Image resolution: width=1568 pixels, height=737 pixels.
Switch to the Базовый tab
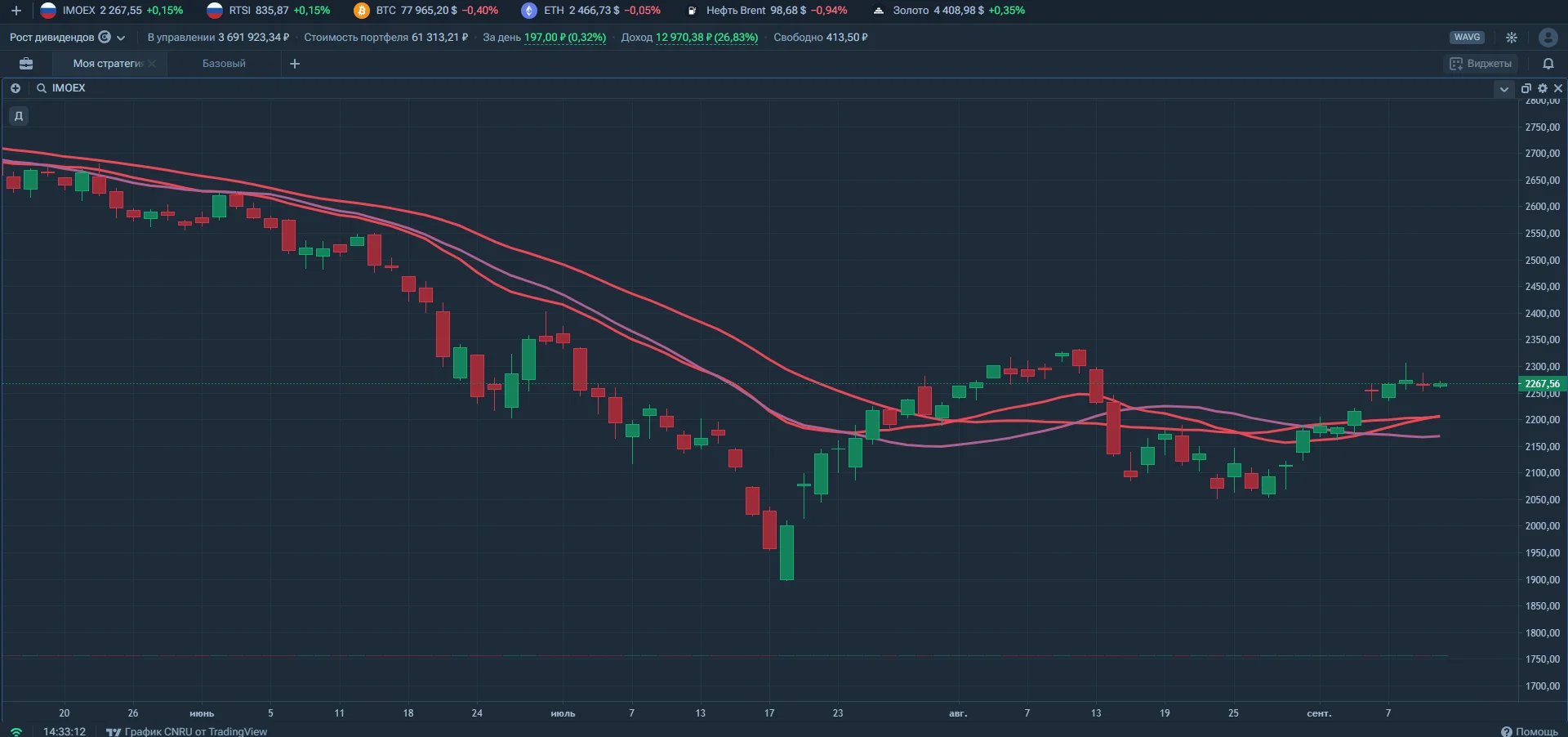224,64
